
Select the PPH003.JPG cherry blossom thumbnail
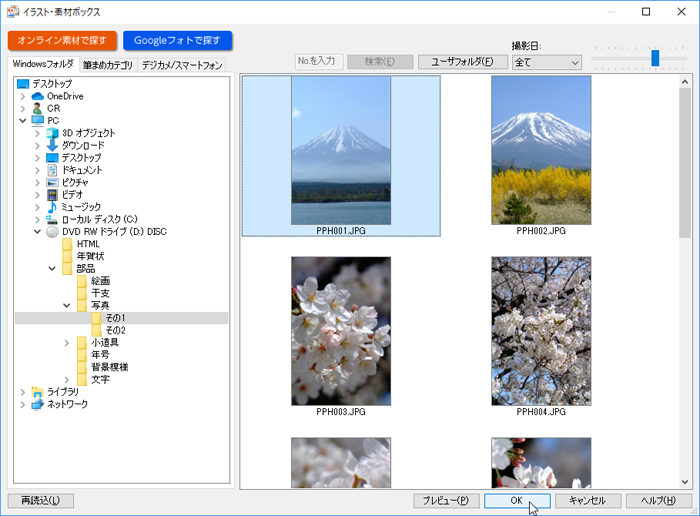(x=341, y=331)
